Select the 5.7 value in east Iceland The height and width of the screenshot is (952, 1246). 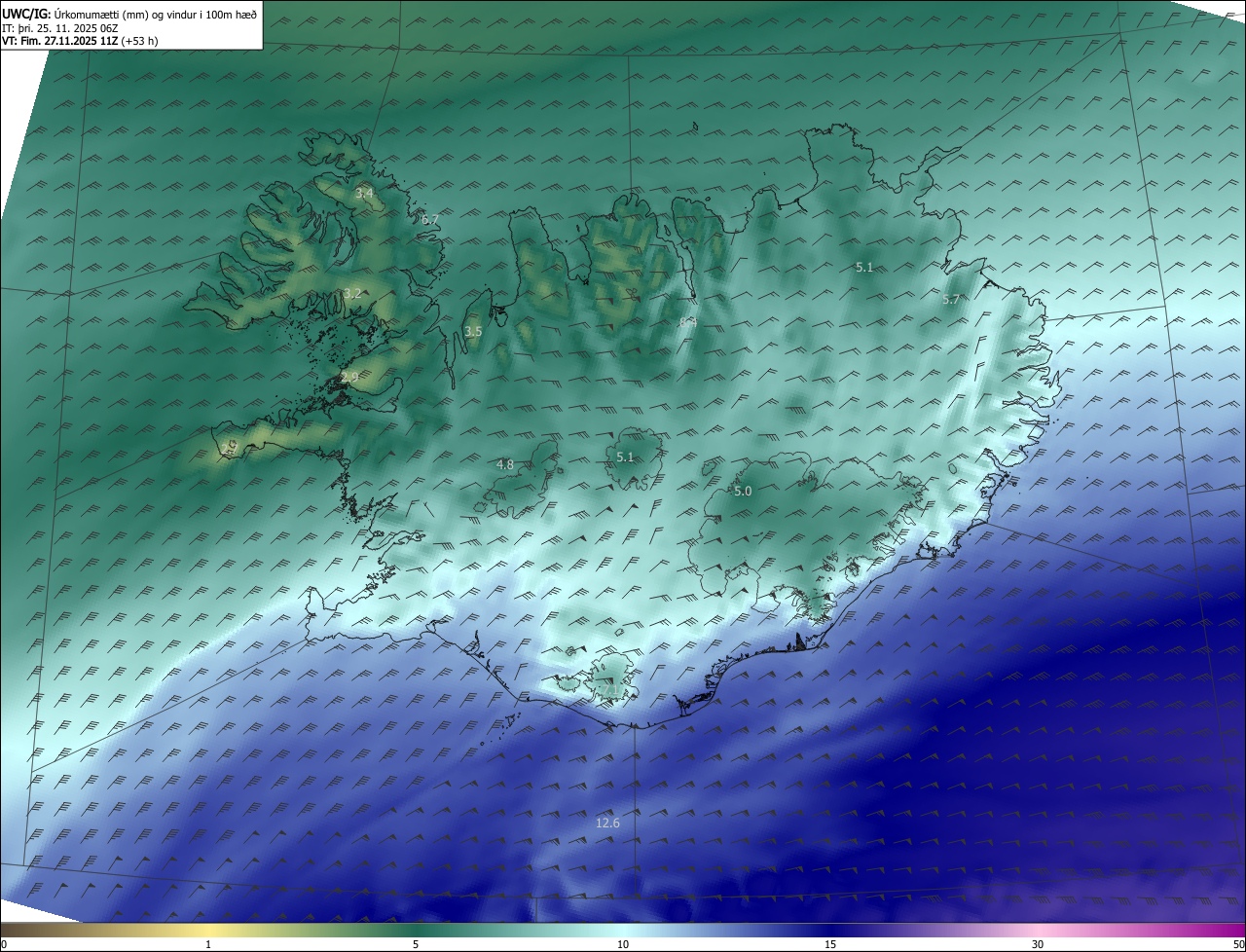tap(951, 300)
